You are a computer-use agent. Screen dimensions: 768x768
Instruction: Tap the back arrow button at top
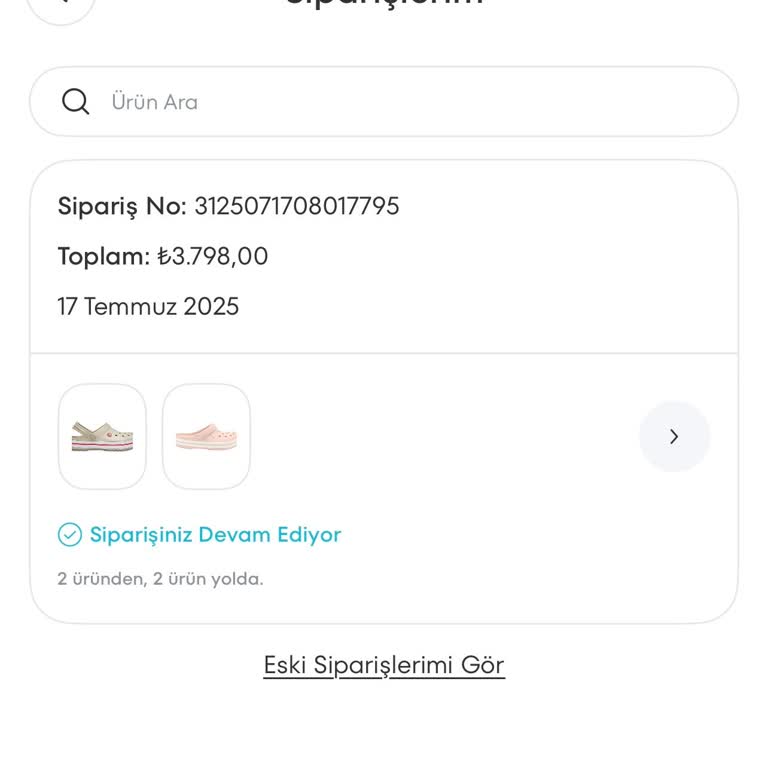click(x=61, y=3)
